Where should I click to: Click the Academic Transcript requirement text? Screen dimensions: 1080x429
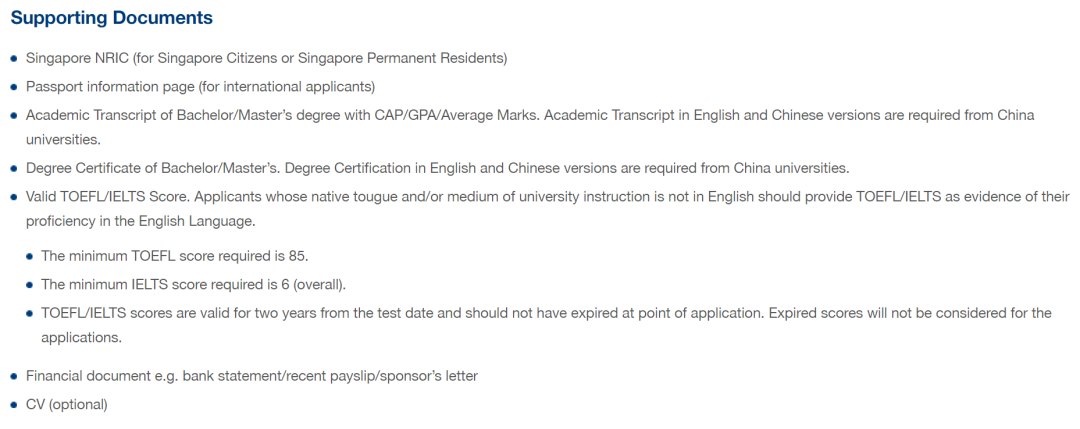[x=530, y=115]
